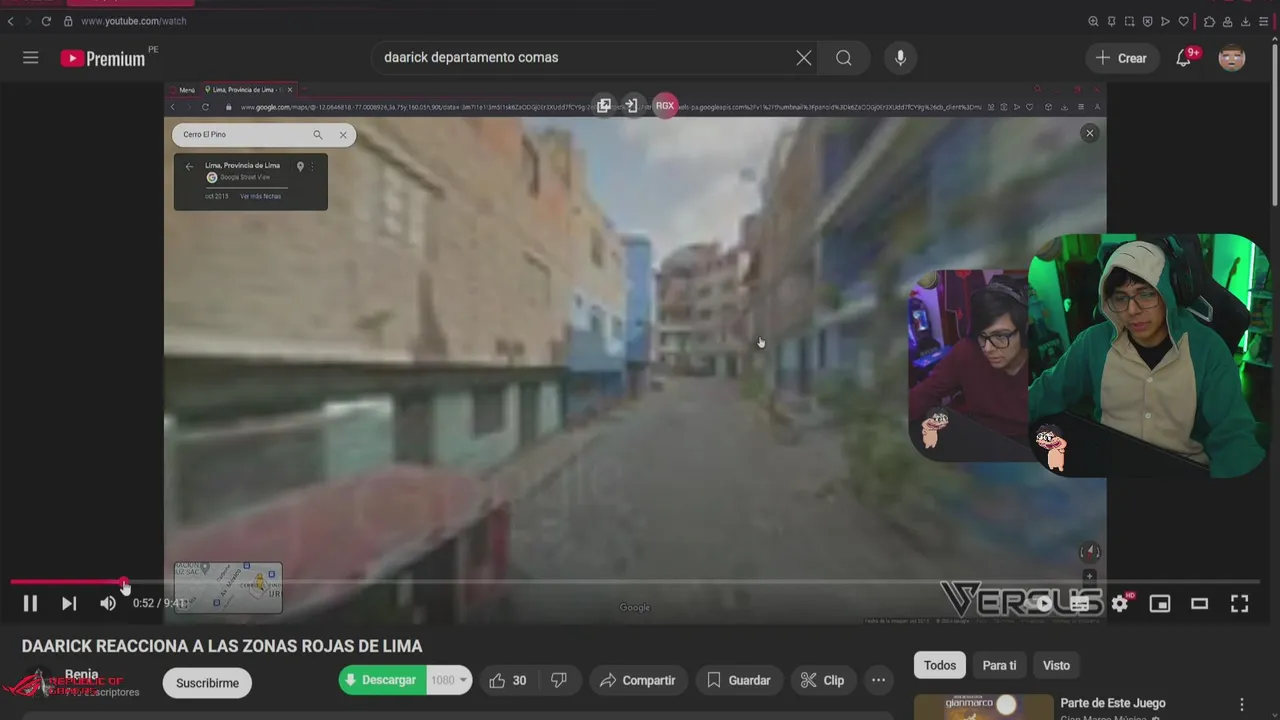
Task: Open the extensions cube icon
Action: click(x=1209, y=21)
